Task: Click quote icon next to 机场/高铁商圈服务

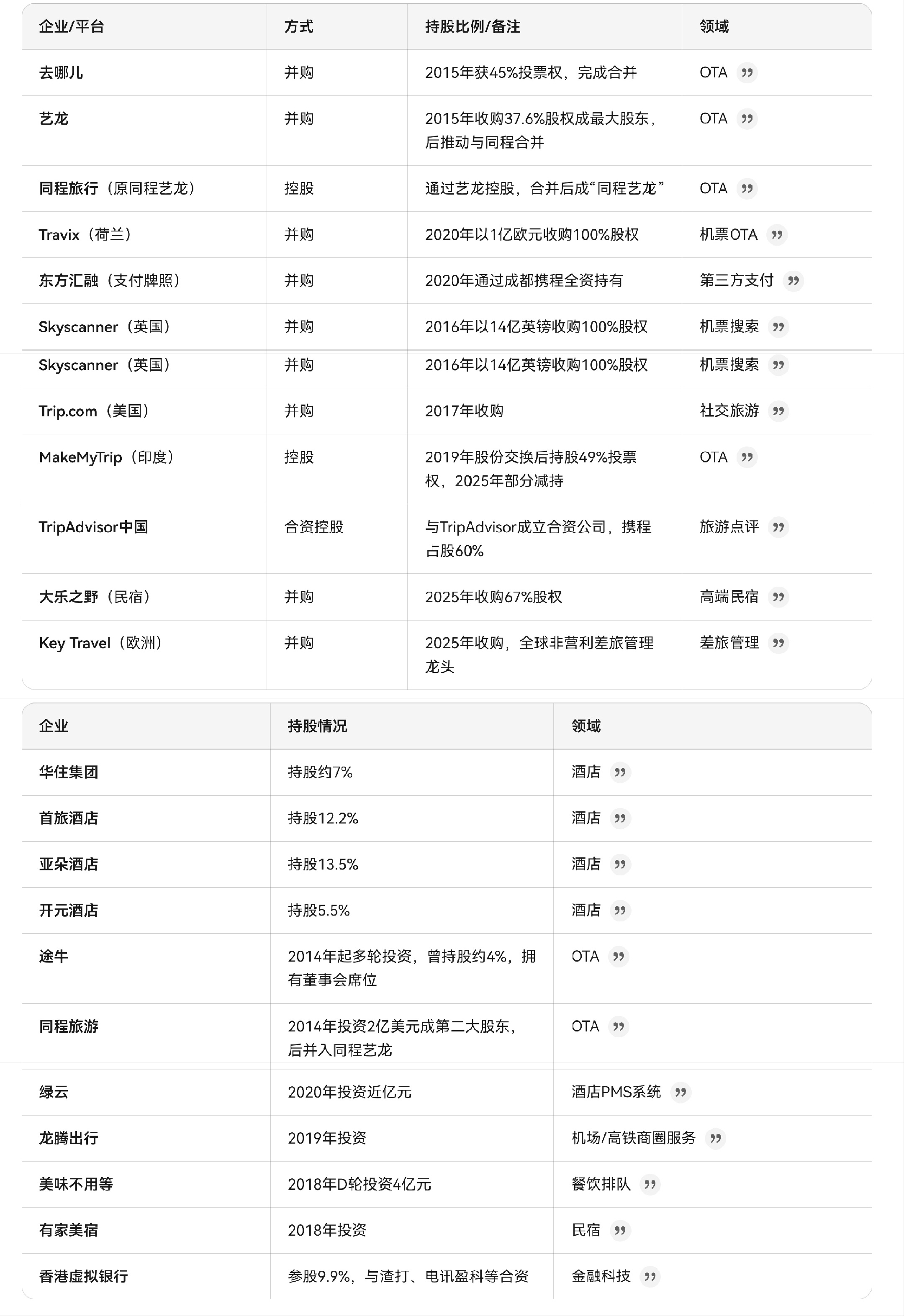Action: tap(715, 1138)
